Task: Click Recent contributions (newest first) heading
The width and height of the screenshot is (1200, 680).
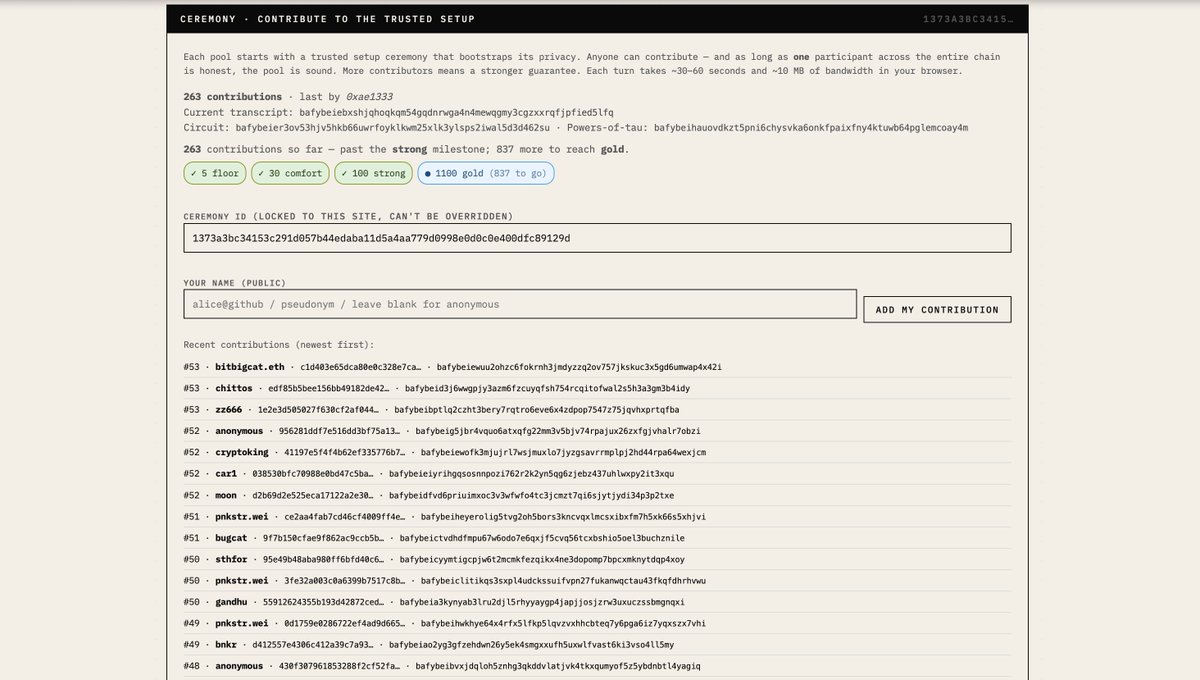Action: (x=279, y=344)
